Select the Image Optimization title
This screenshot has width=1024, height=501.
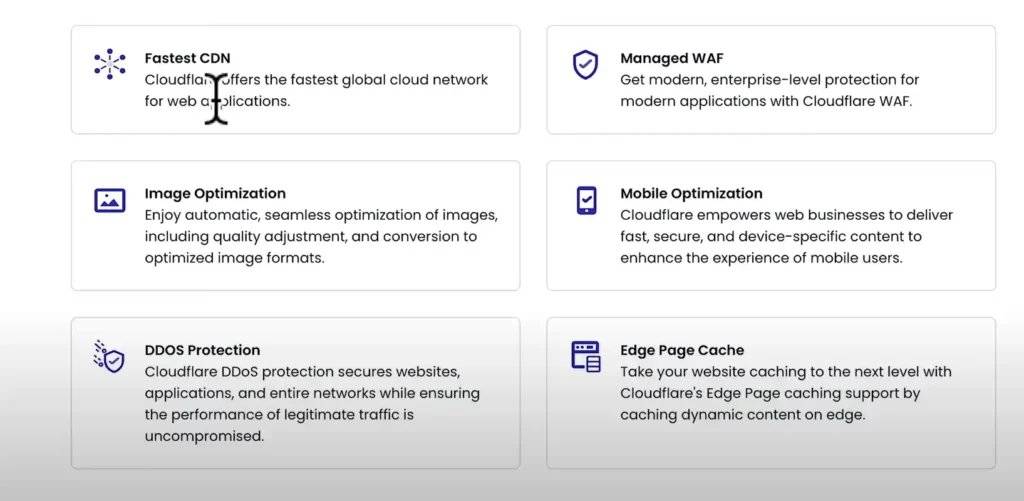pos(215,193)
